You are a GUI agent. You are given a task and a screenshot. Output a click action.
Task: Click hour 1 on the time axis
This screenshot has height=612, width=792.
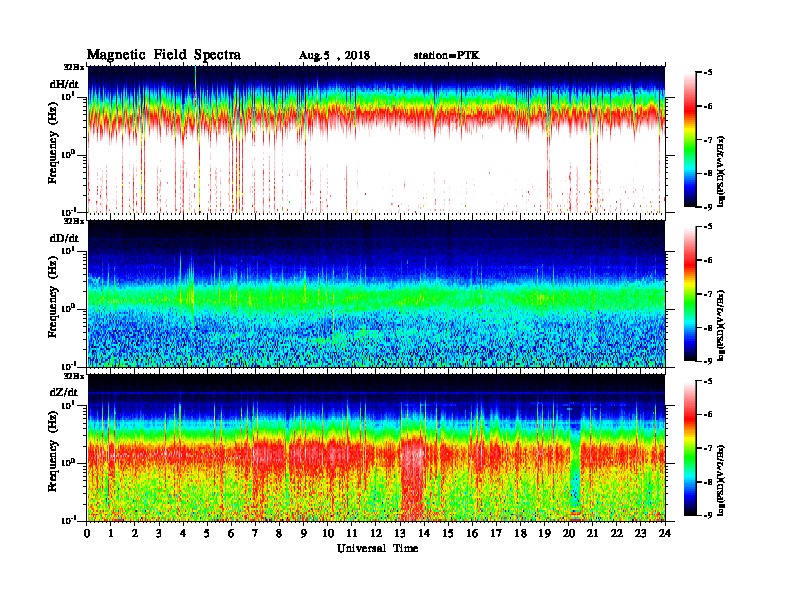coord(111,534)
